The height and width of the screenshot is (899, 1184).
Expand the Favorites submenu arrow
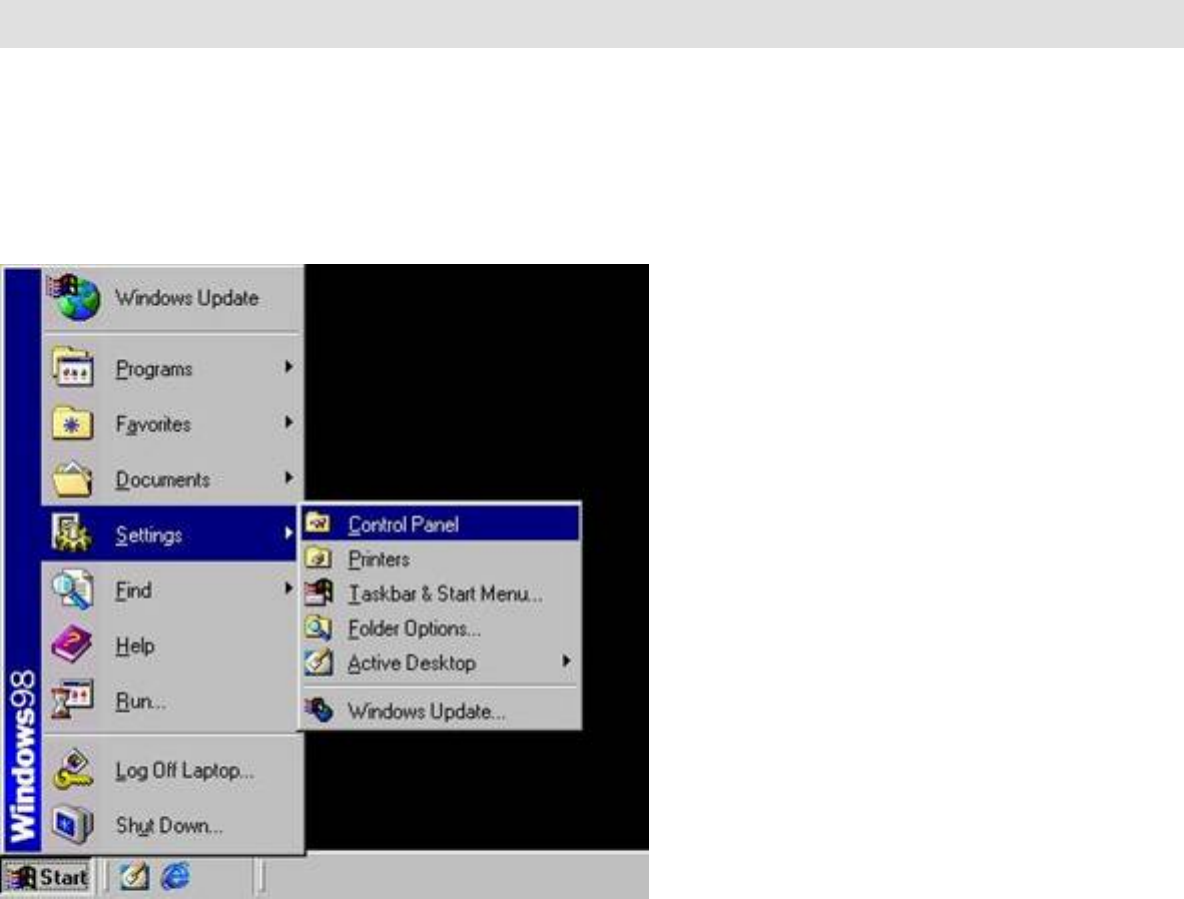pos(288,423)
